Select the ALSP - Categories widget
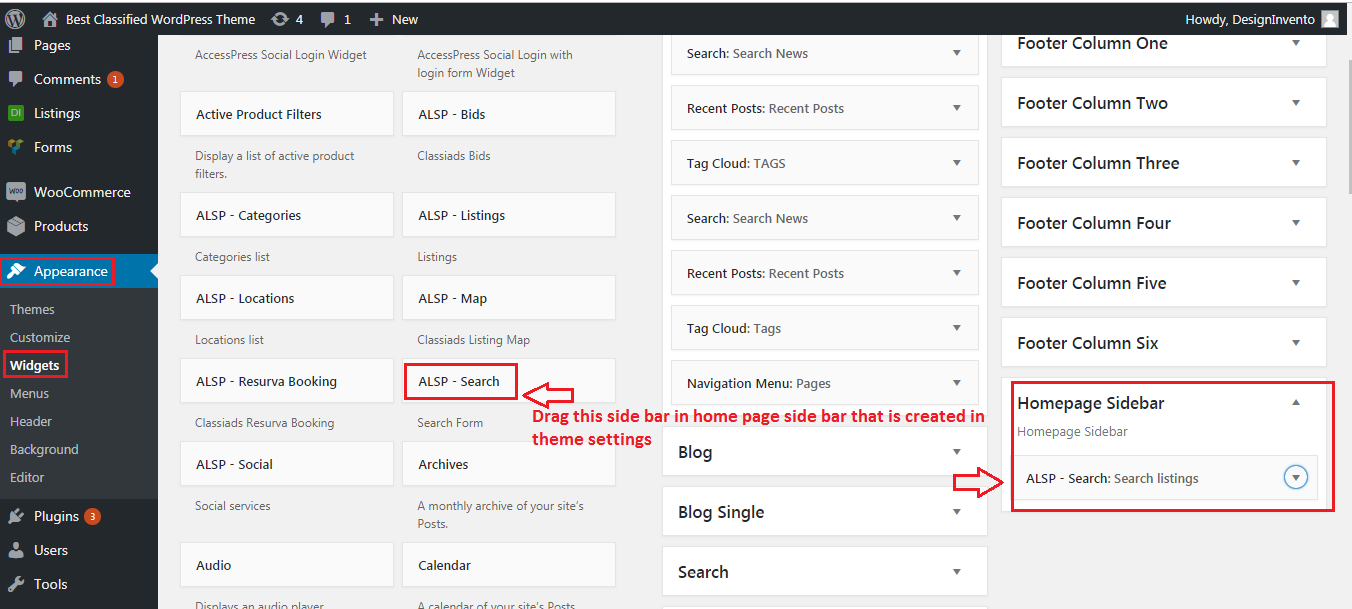This screenshot has height=609, width=1352. tap(287, 216)
